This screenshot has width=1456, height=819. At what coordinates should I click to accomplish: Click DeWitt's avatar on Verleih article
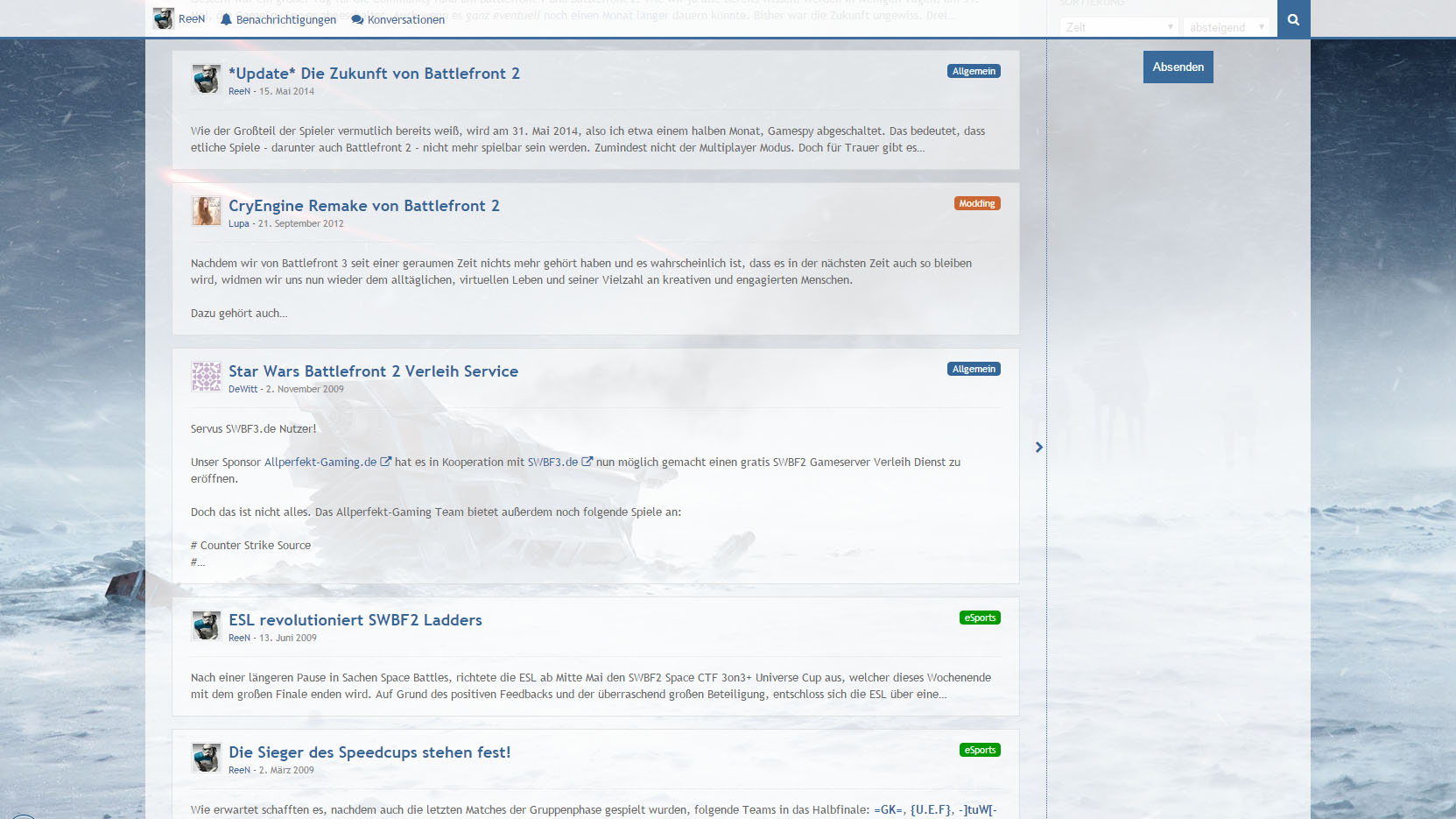[207, 377]
